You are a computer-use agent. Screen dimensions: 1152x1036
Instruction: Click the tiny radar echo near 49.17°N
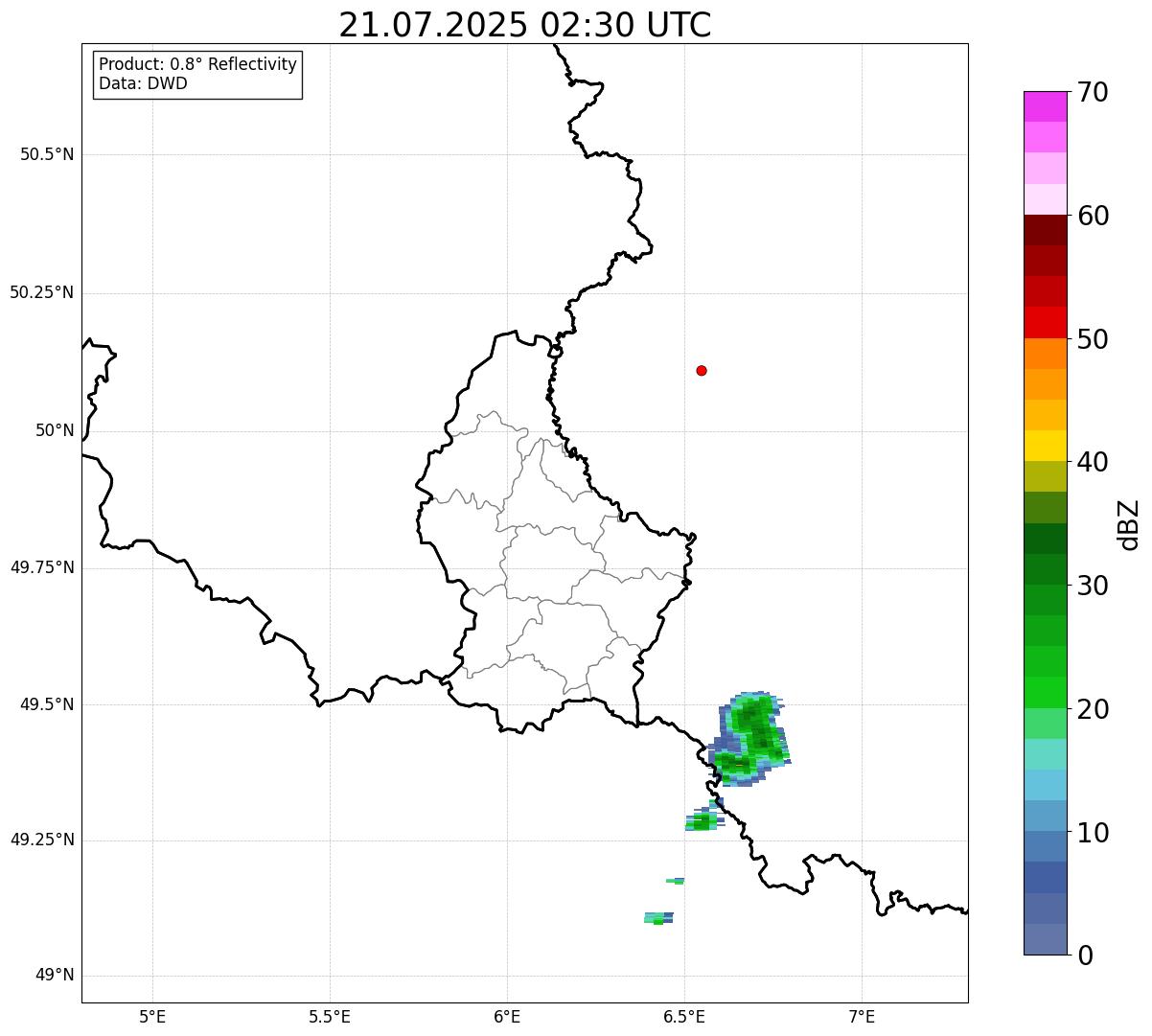tap(676, 881)
